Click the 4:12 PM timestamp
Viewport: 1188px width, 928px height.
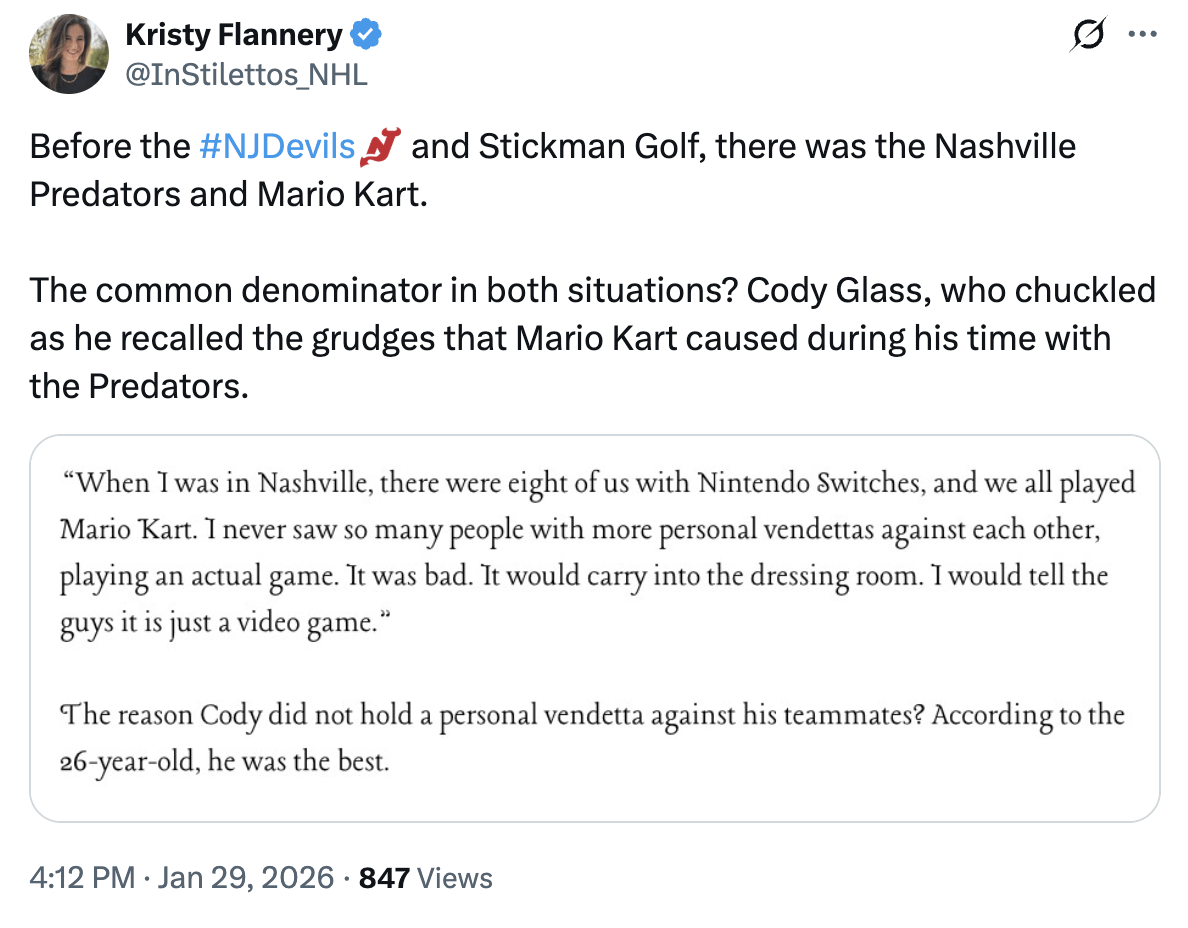click(82, 878)
